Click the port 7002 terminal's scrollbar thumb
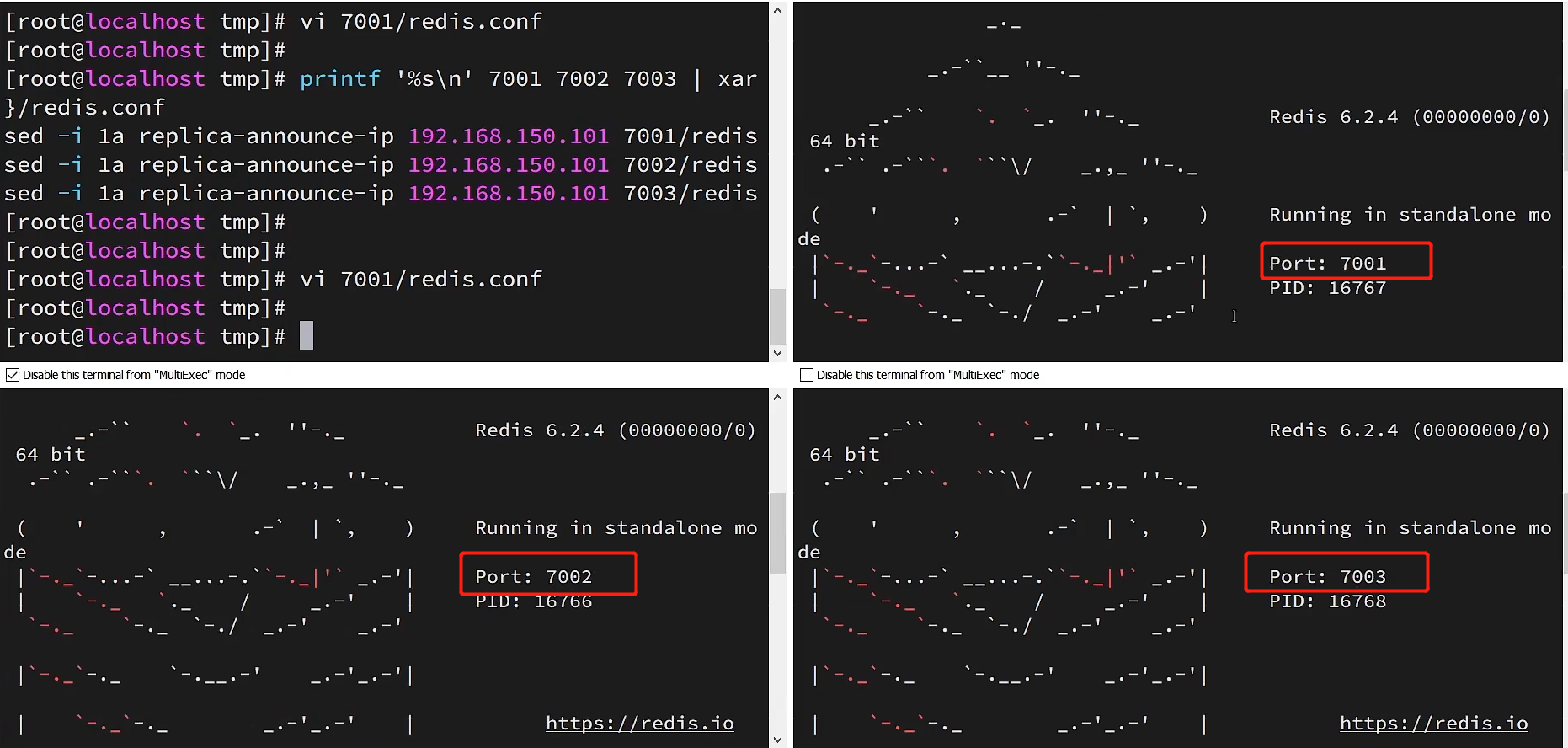This screenshot has height=748, width=1568. 777,533
